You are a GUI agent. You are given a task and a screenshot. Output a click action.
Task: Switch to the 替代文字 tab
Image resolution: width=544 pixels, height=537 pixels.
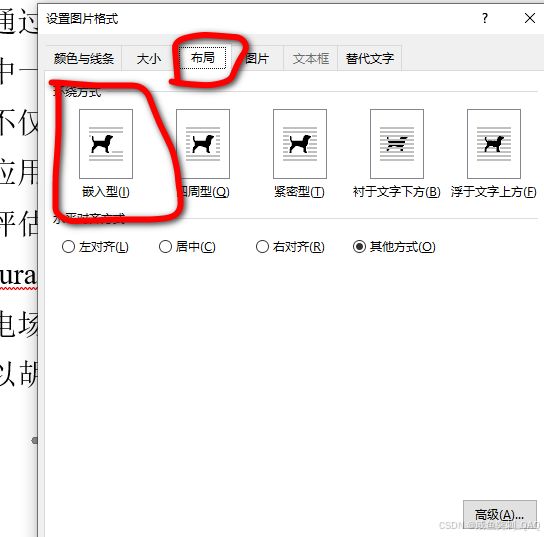[x=369, y=58]
